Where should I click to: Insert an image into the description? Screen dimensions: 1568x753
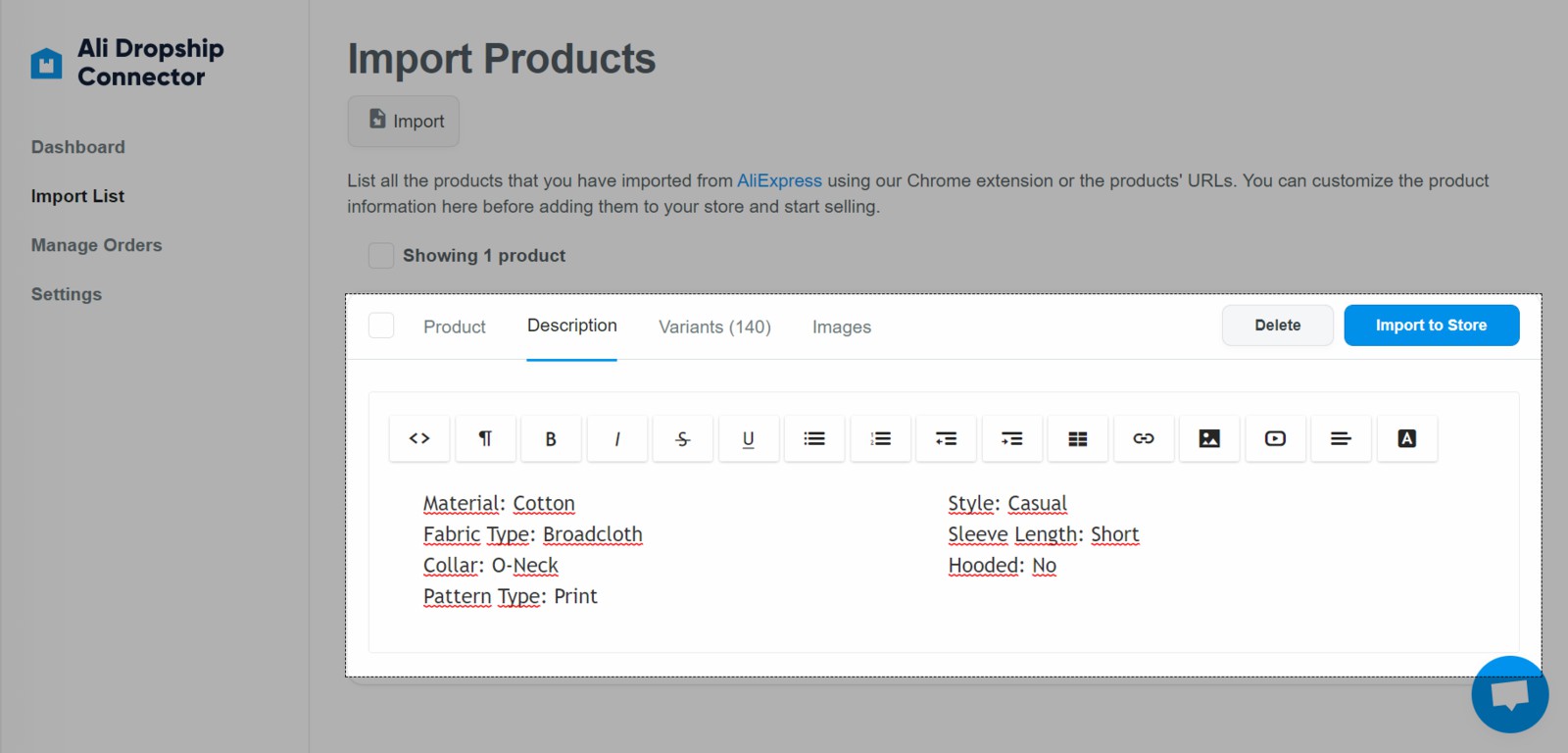click(1209, 438)
